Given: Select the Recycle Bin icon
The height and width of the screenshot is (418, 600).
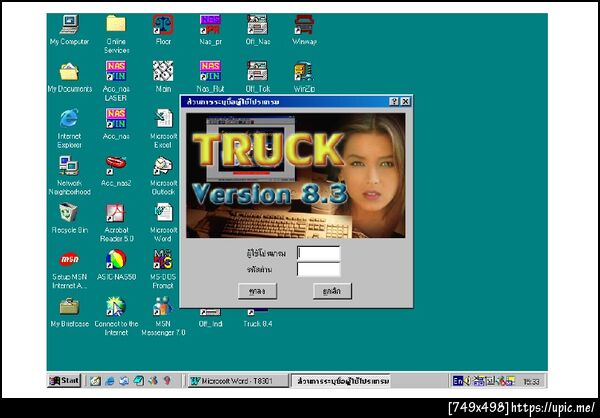Looking at the screenshot, I should click(69, 212).
